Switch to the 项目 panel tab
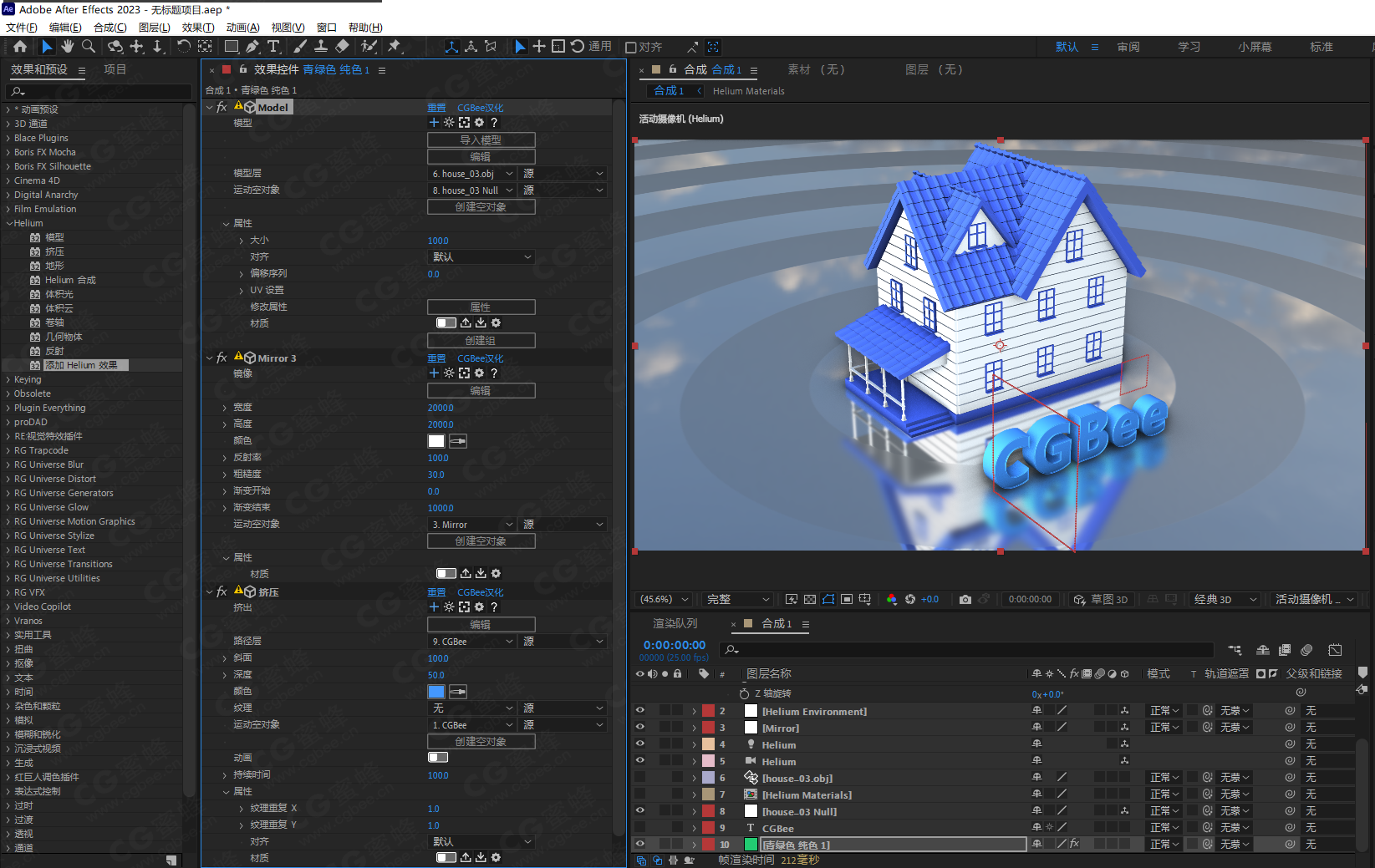 (x=115, y=69)
